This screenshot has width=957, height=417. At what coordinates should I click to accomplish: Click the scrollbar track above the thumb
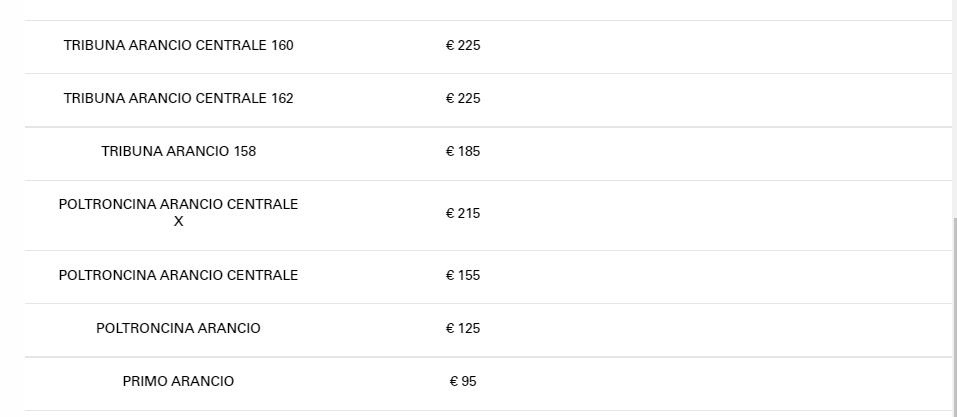[954, 100]
